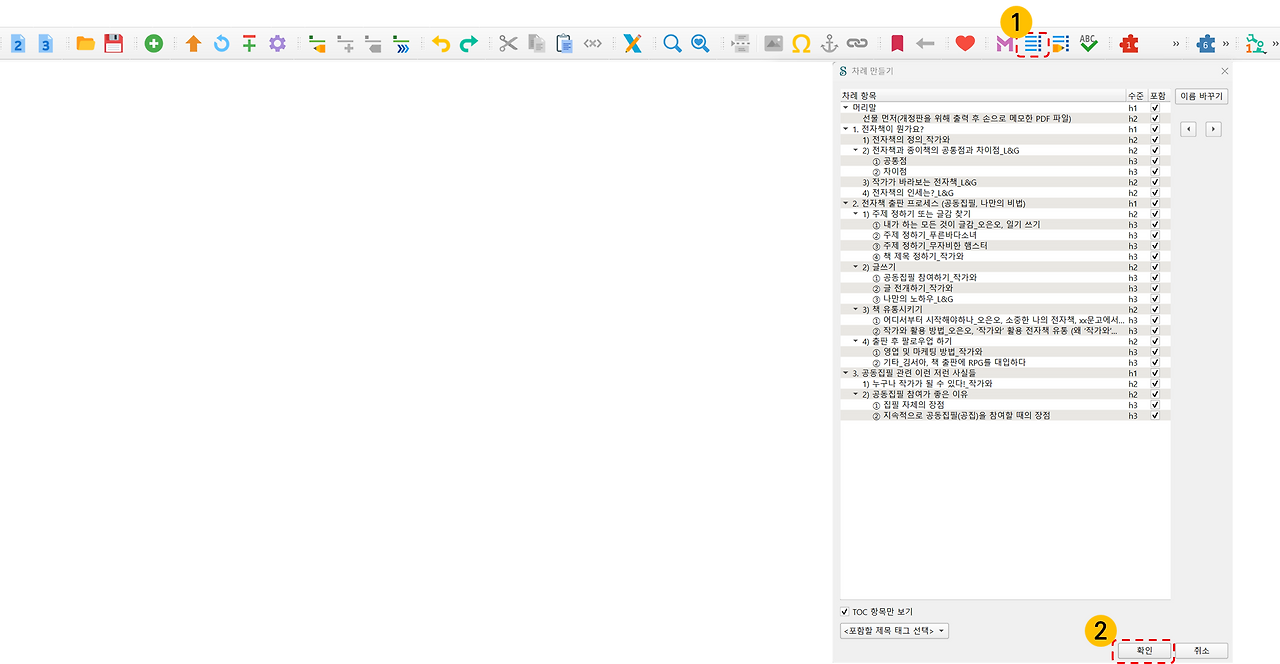Click the Insert Anchor icon
This screenshot has height=664, width=1280.
tap(828, 43)
